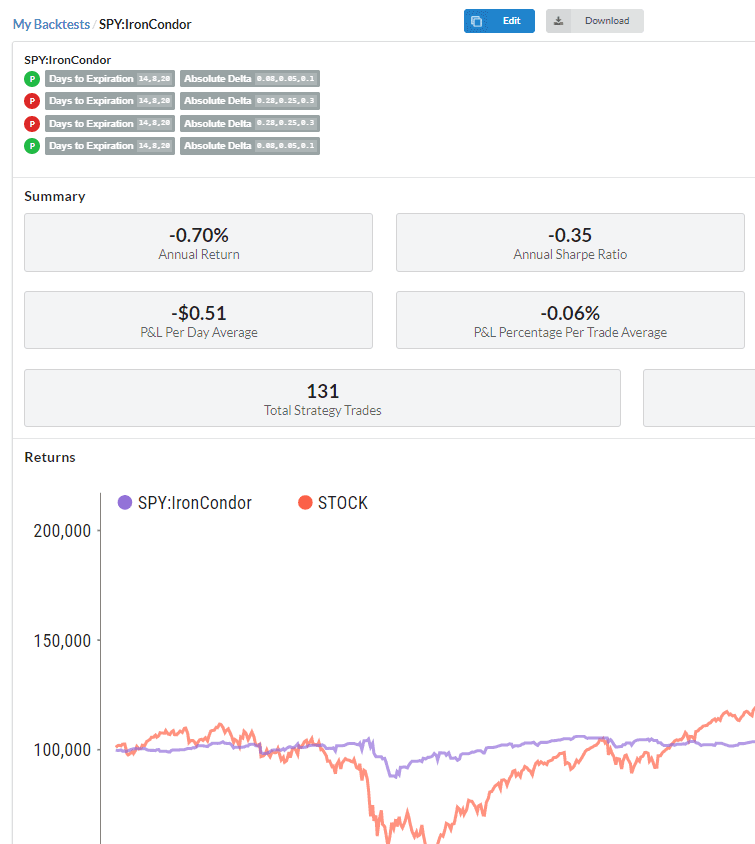This screenshot has width=755, height=844.
Task: Click the -0.06% P&L Percentage Per Trade card
Action: 570,320
